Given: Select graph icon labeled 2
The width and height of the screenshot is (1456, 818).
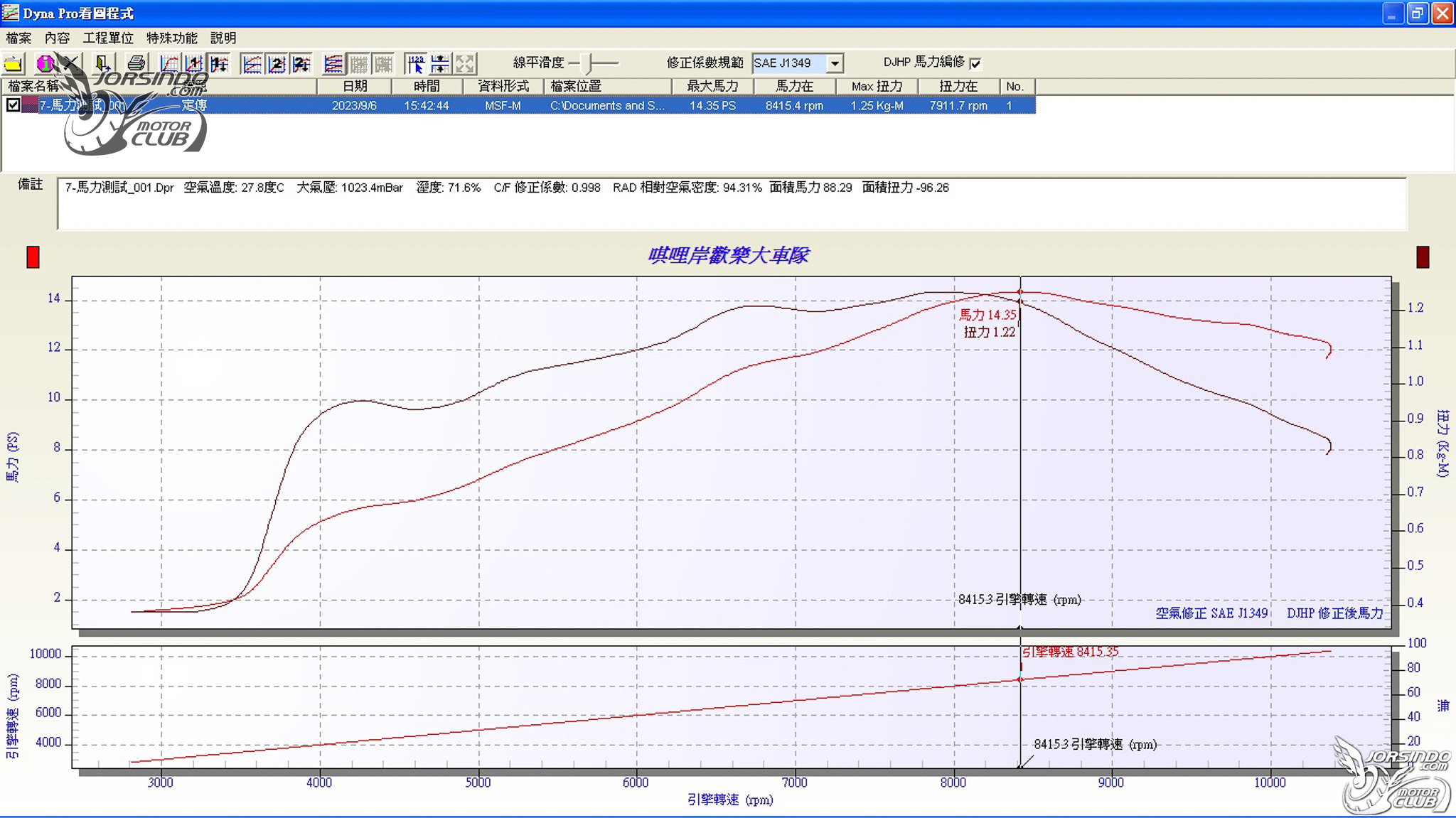Looking at the screenshot, I should point(277,64).
